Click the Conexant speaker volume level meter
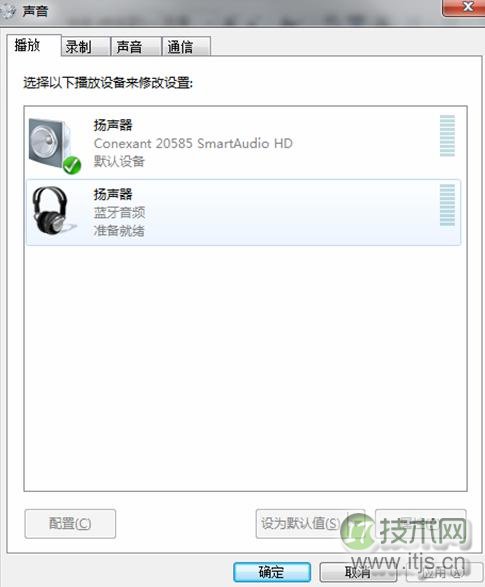The height and width of the screenshot is (587, 485). pos(447,136)
